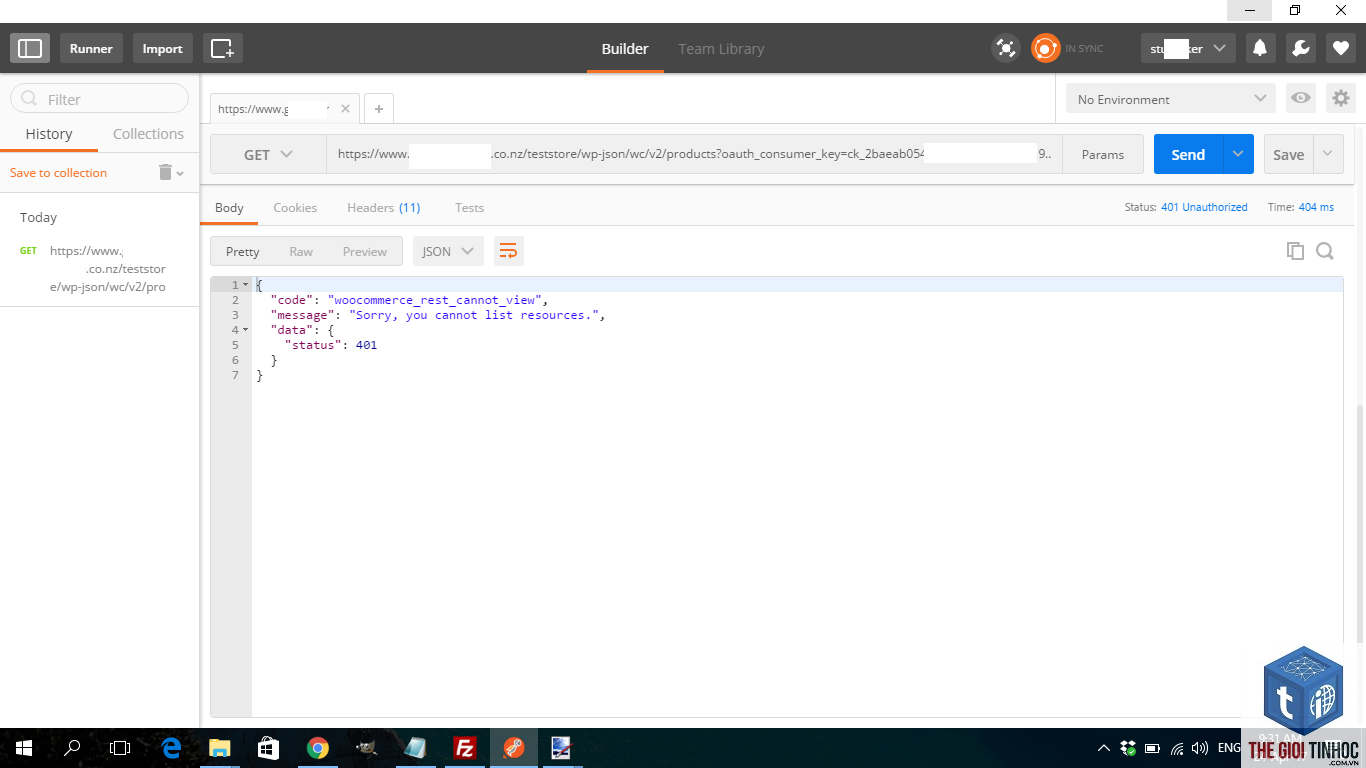Click the 401 Unauthorized status text

point(1204,207)
